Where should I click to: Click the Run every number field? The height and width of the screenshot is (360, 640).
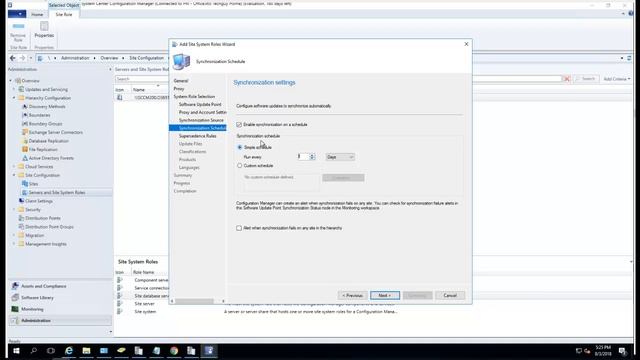coord(303,157)
